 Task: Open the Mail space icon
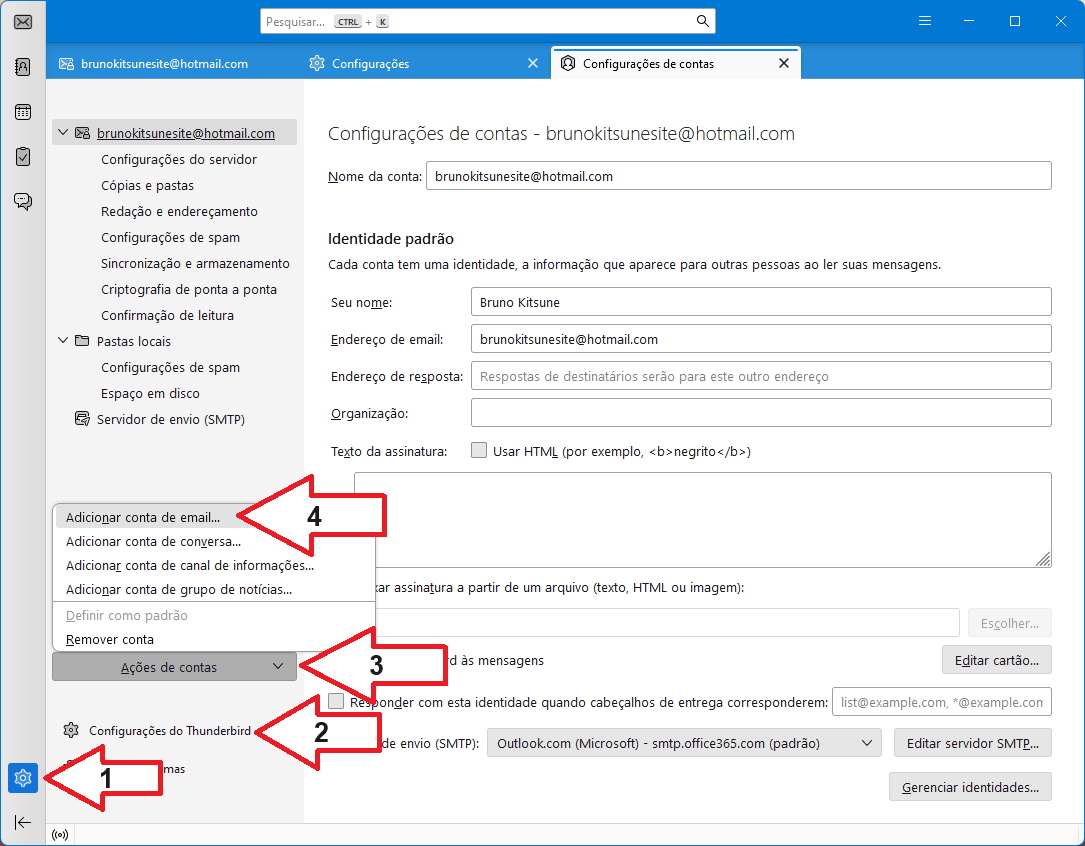click(x=23, y=22)
